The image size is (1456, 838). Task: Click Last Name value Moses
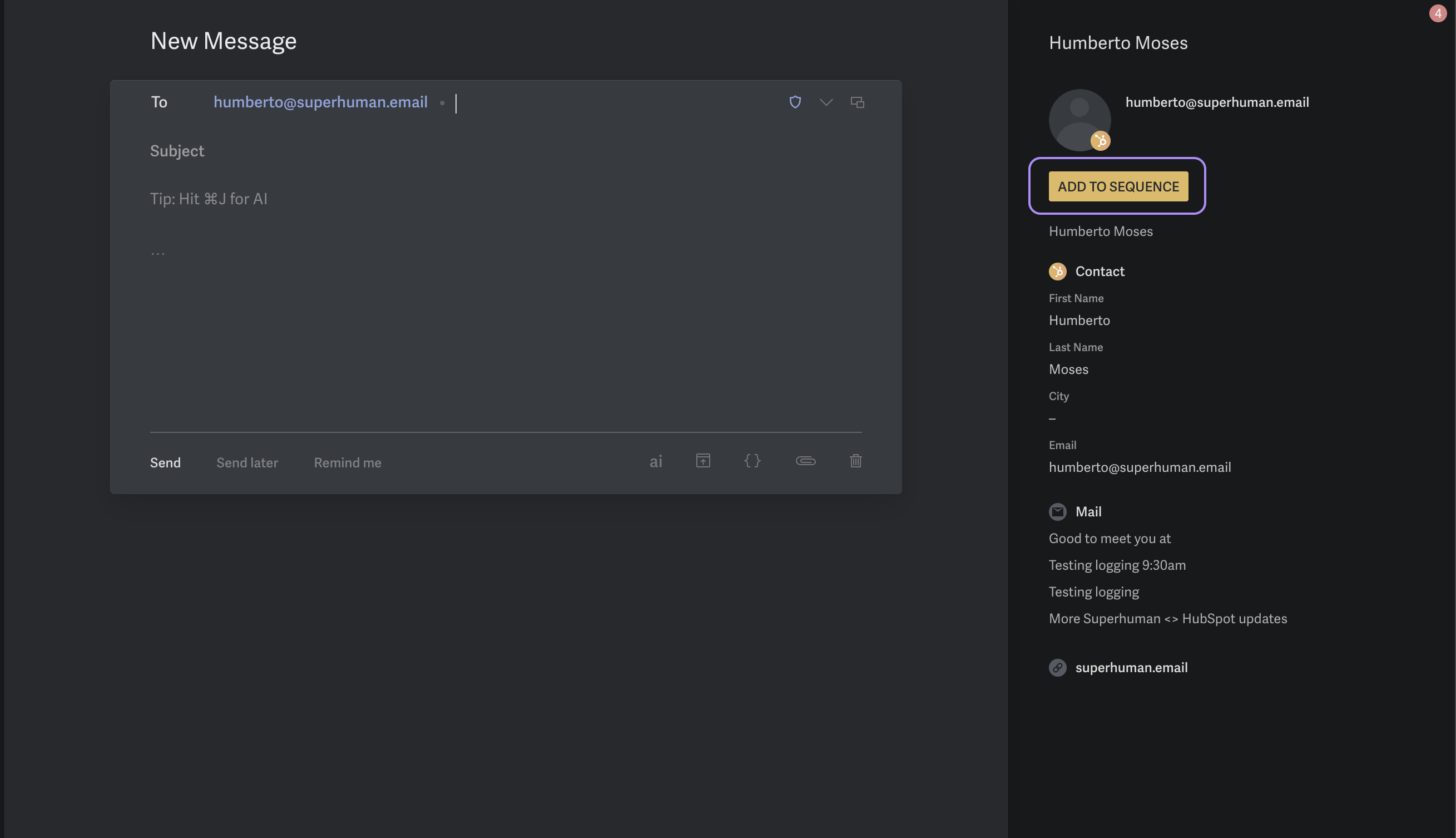coord(1068,369)
